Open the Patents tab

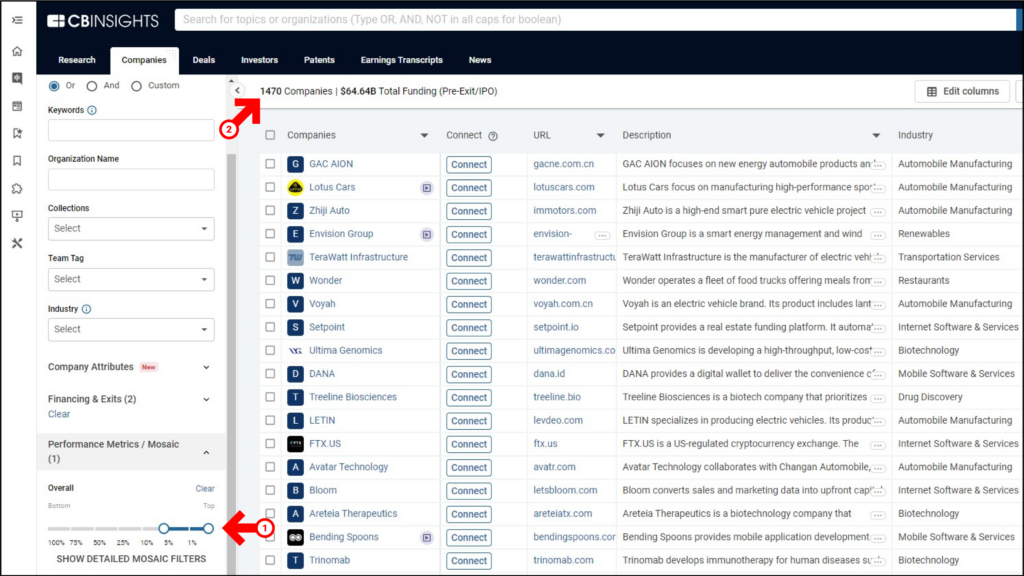point(319,60)
